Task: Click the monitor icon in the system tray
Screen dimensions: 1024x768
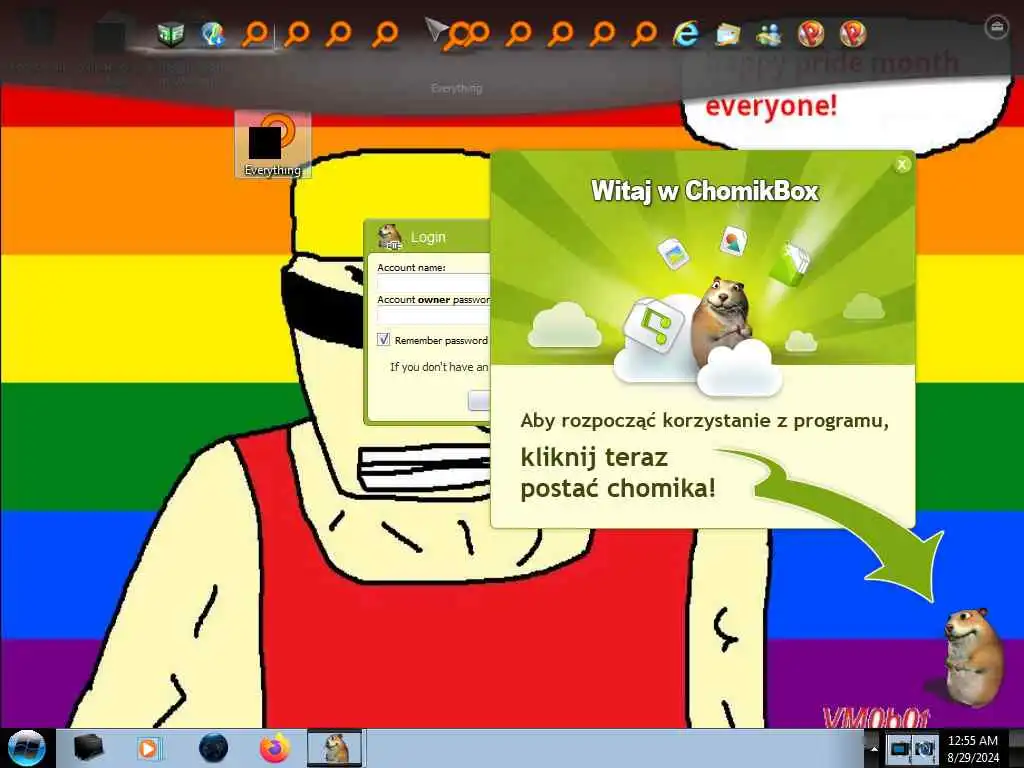Action: click(x=900, y=748)
